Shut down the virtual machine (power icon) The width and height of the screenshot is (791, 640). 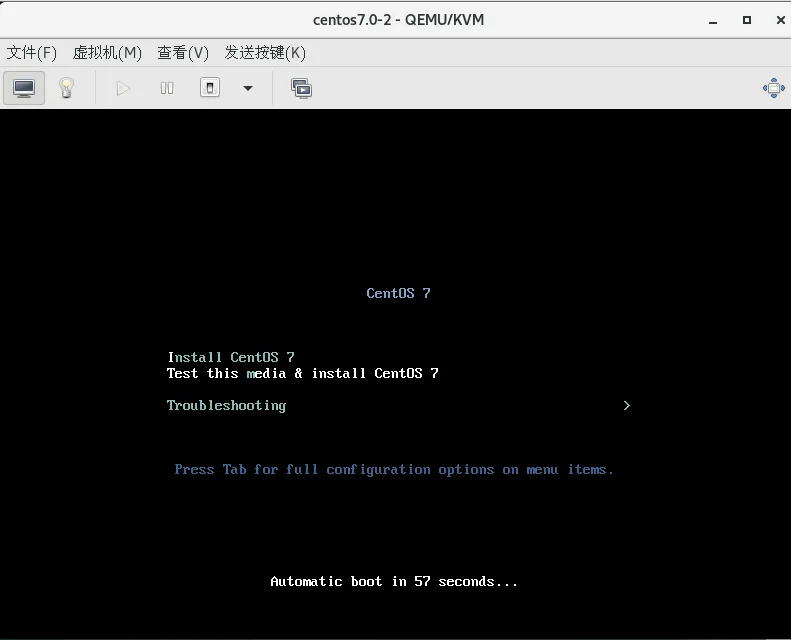(210, 88)
